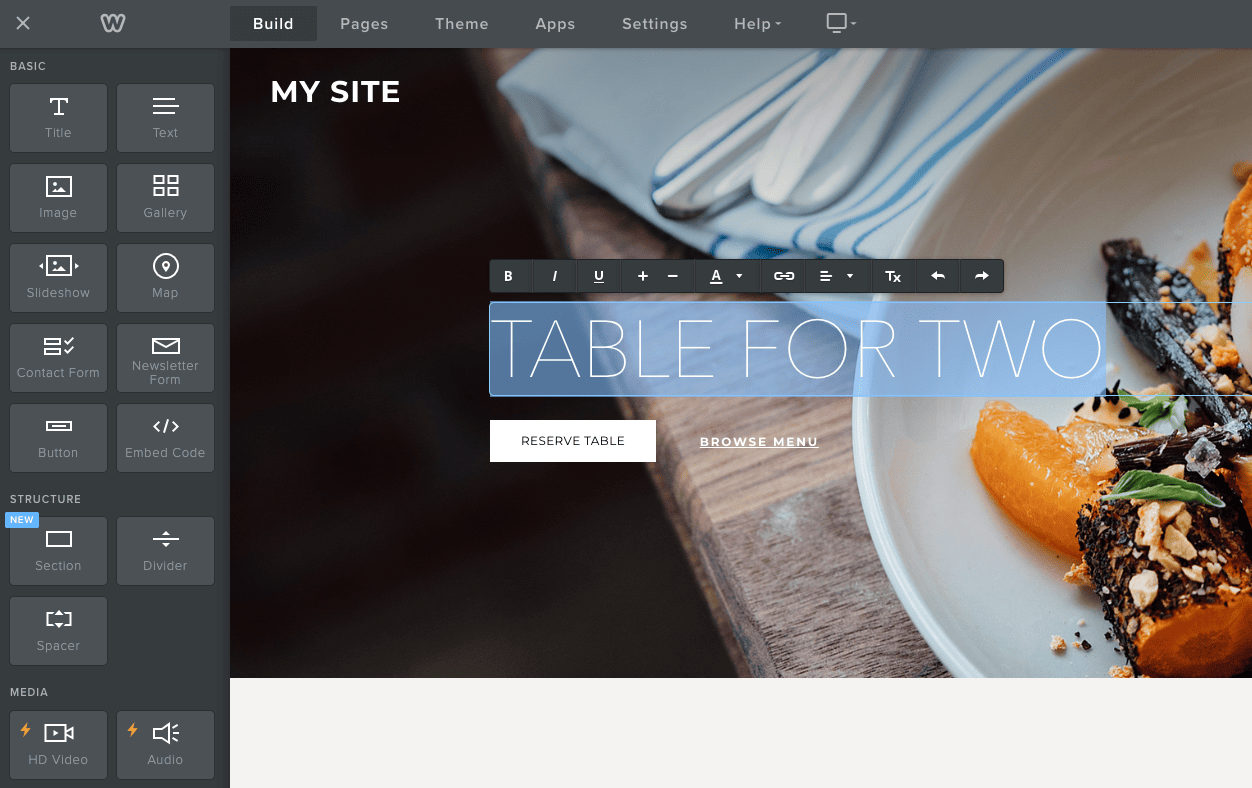Toggle underline formatting in text toolbar
1252x788 pixels.
pos(599,276)
